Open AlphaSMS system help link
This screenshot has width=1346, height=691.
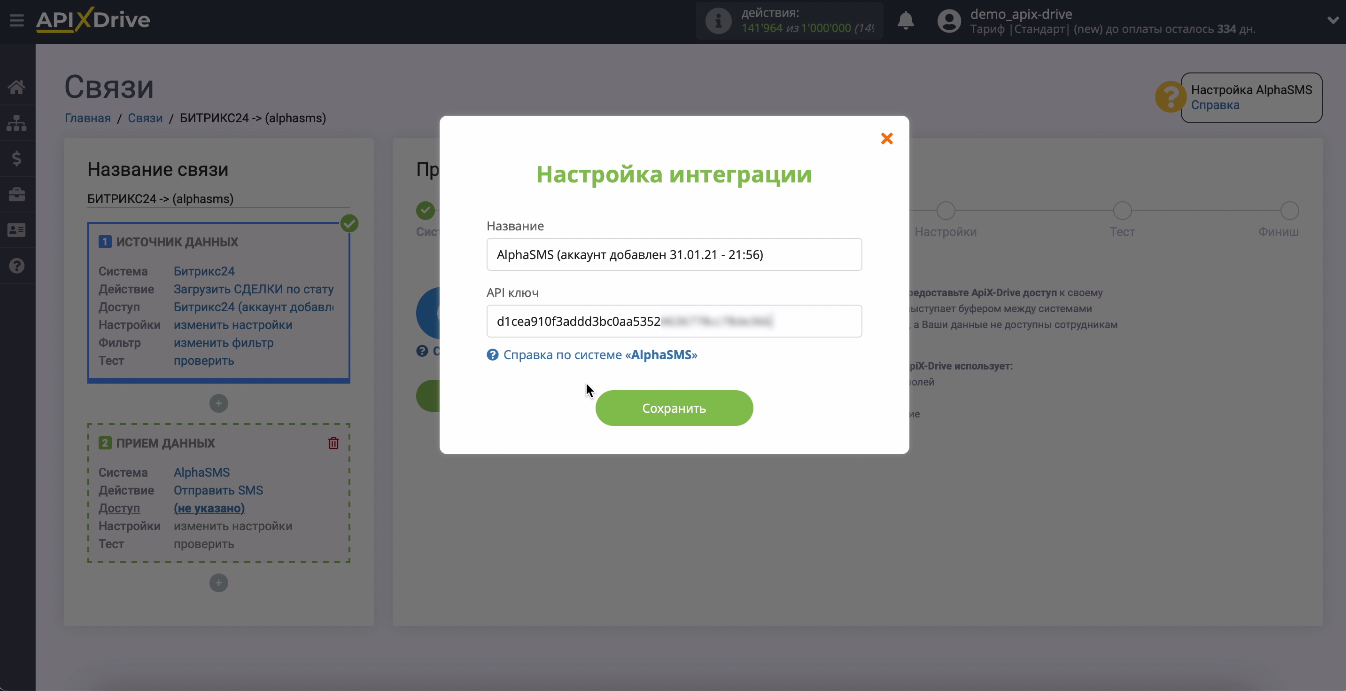coord(600,354)
